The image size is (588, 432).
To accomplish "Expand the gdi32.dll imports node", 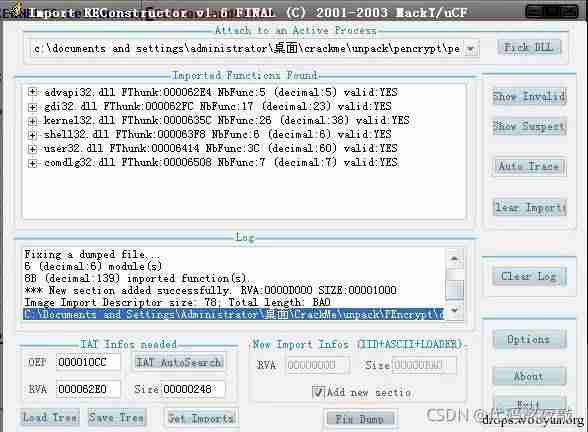I will 33,107.
